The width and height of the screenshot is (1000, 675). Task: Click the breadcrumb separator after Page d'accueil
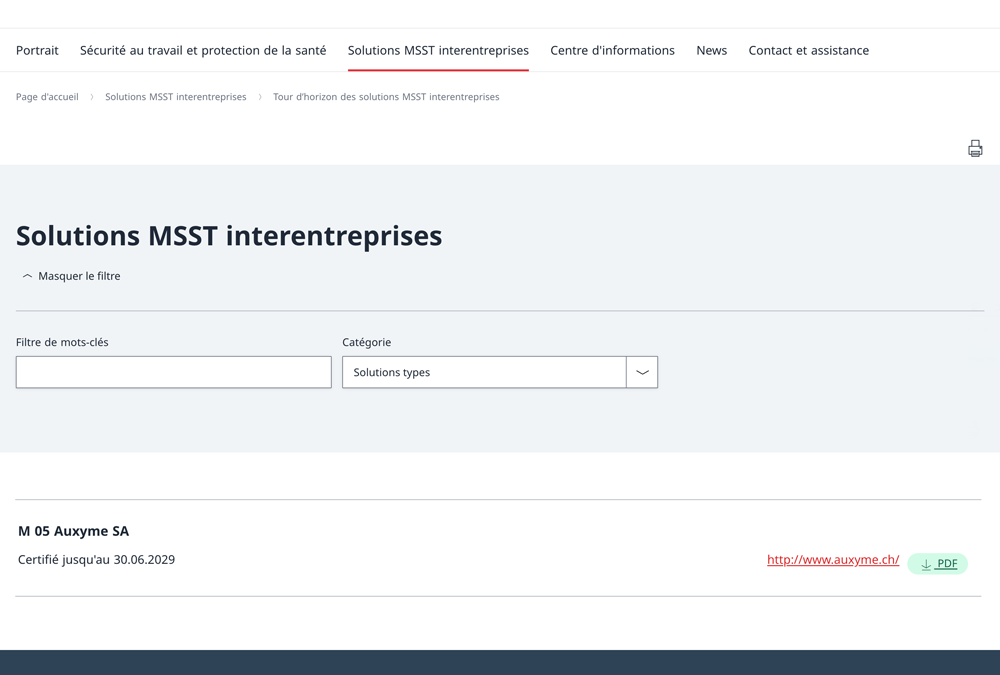click(x=90, y=97)
